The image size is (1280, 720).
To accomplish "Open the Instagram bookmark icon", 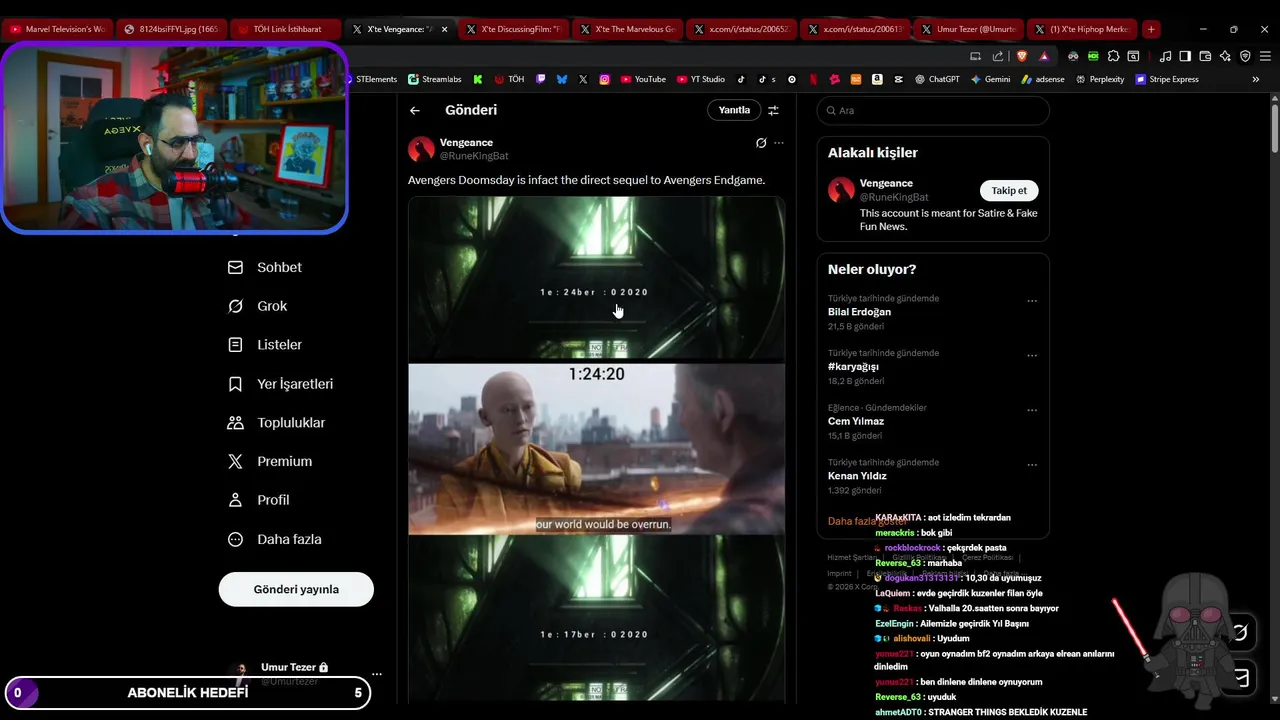I will [x=605, y=79].
